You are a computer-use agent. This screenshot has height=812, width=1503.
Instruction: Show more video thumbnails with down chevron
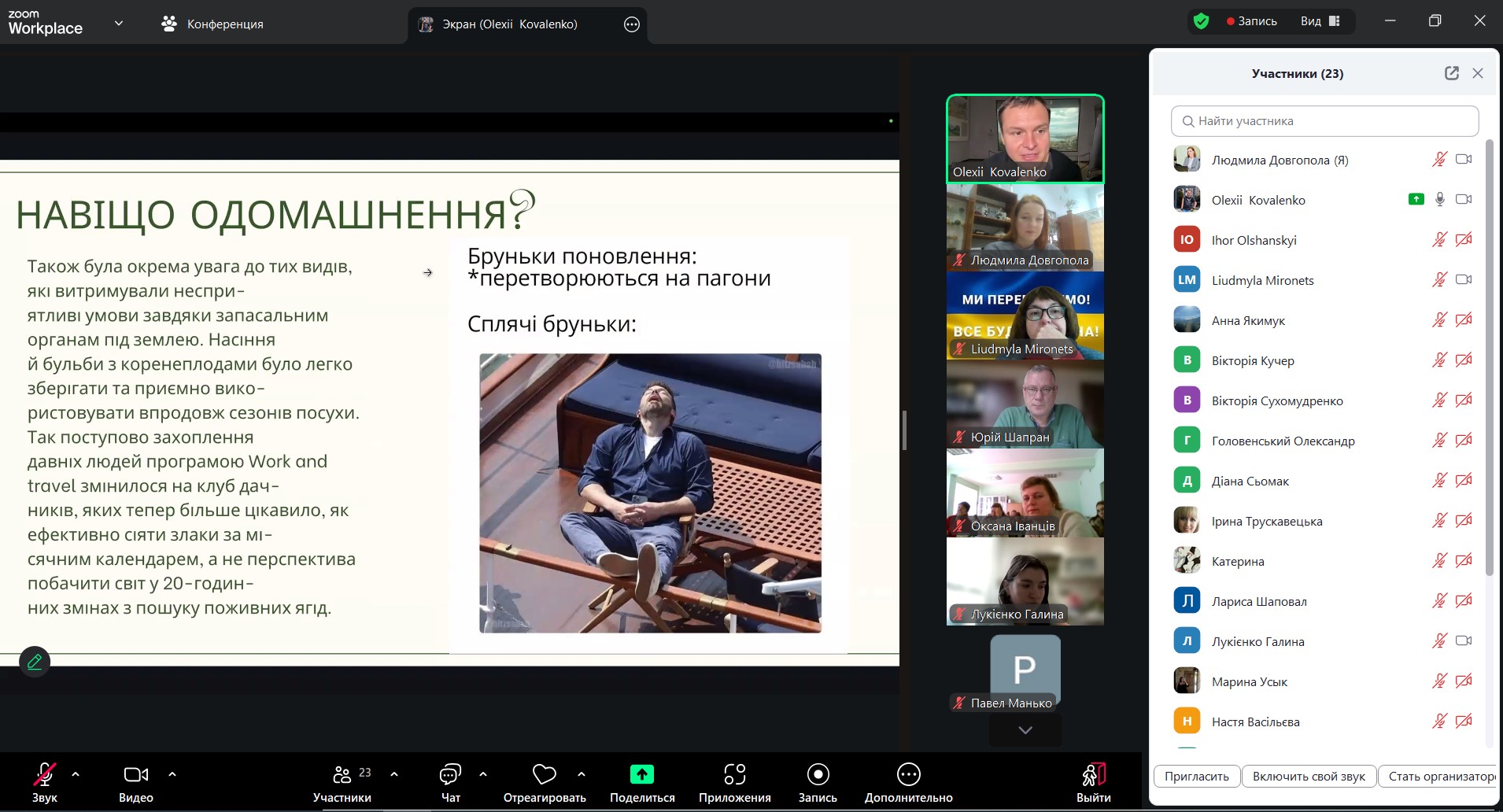(x=1025, y=730)
